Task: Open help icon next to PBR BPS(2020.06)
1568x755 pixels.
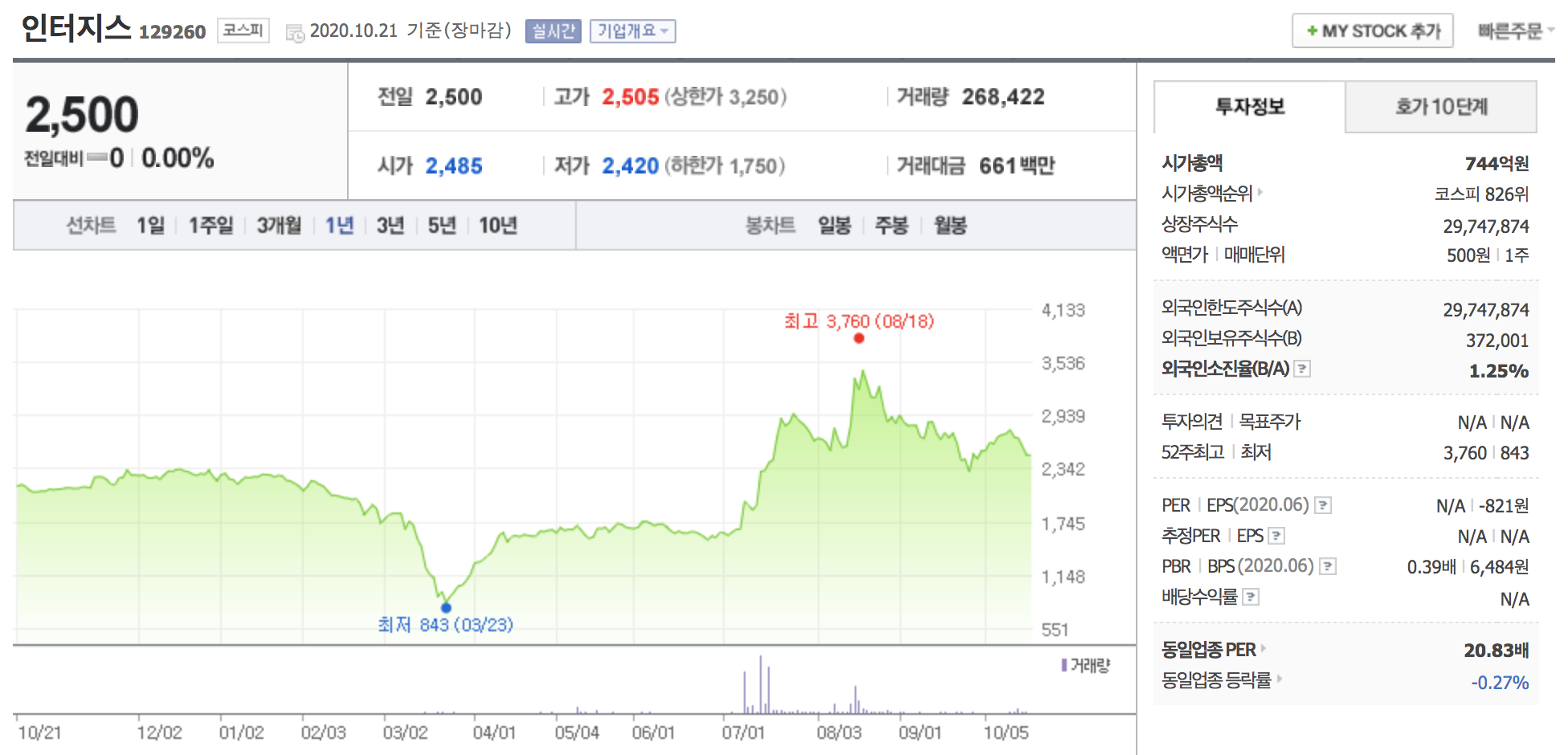Action: point(1328,566)
